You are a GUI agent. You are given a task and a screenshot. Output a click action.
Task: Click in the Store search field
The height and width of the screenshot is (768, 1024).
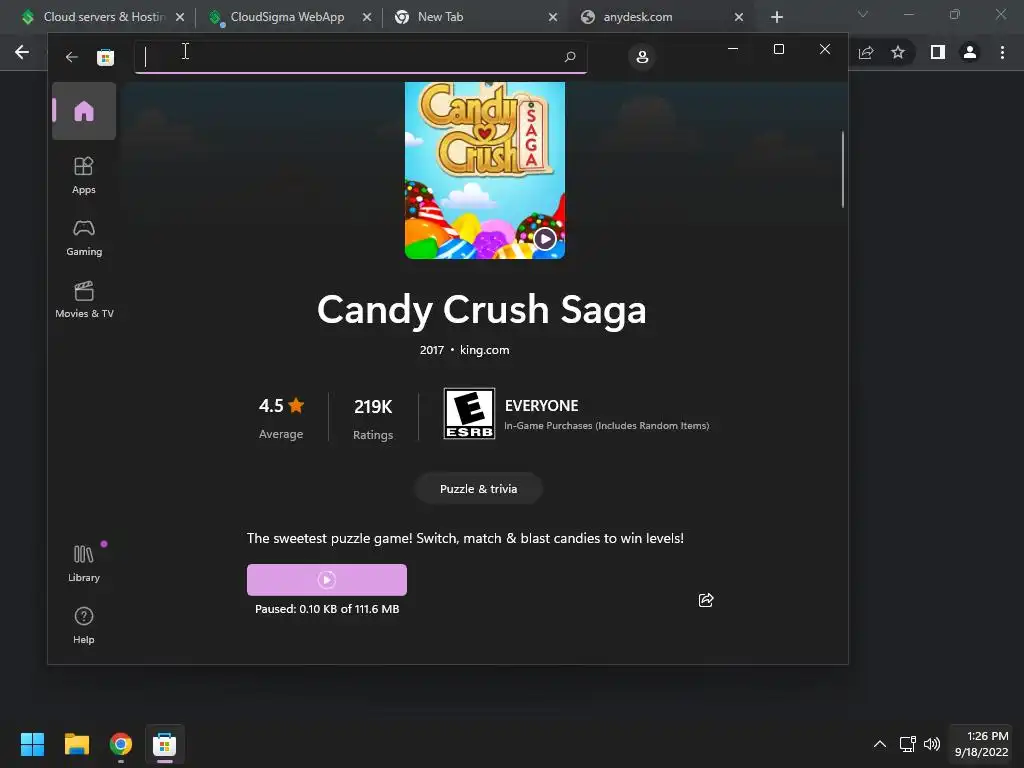[x=360, y=57]
